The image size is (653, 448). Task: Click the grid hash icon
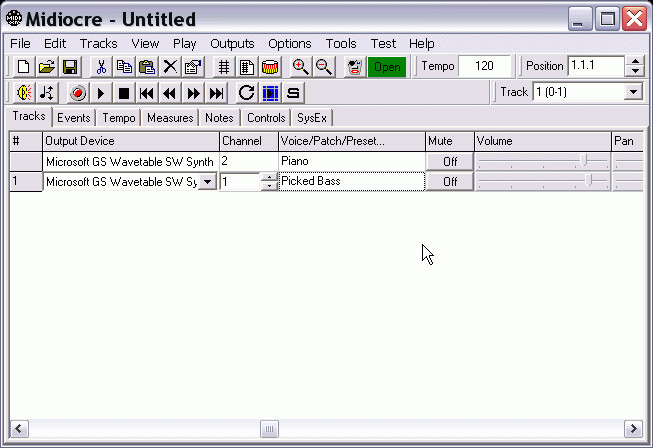pyautogui.click(x=224, y=67)
